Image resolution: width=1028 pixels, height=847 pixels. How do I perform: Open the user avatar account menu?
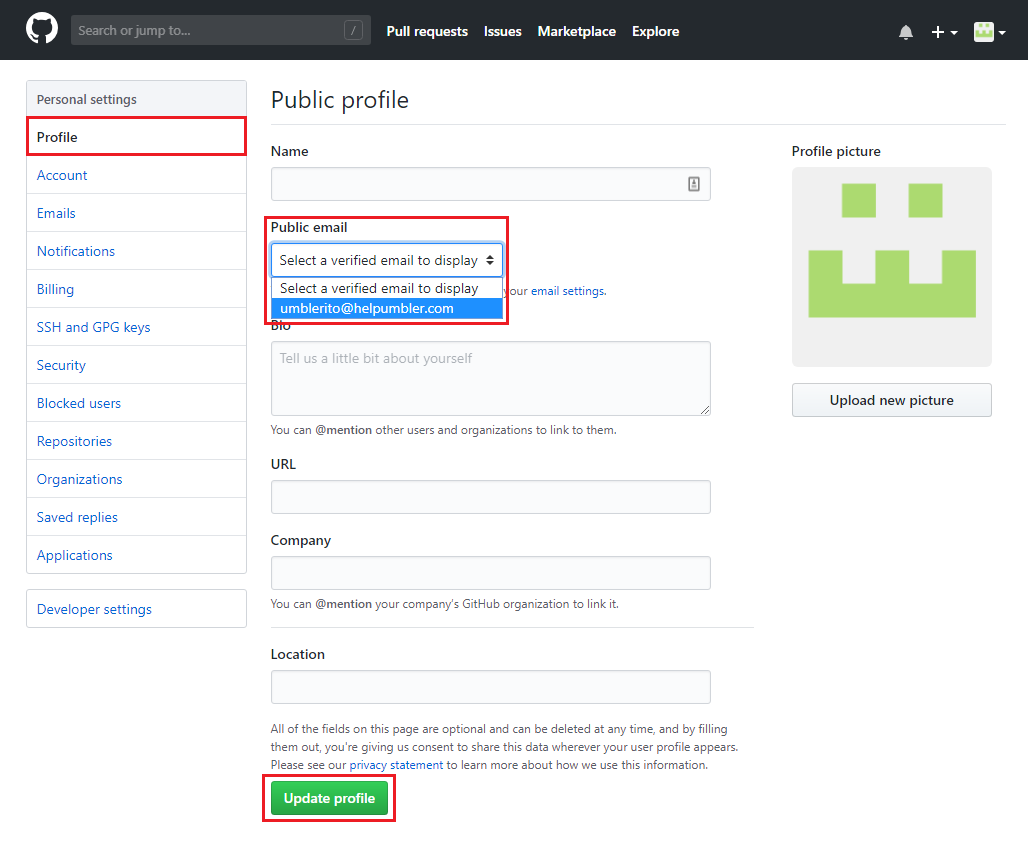(989, 32)
